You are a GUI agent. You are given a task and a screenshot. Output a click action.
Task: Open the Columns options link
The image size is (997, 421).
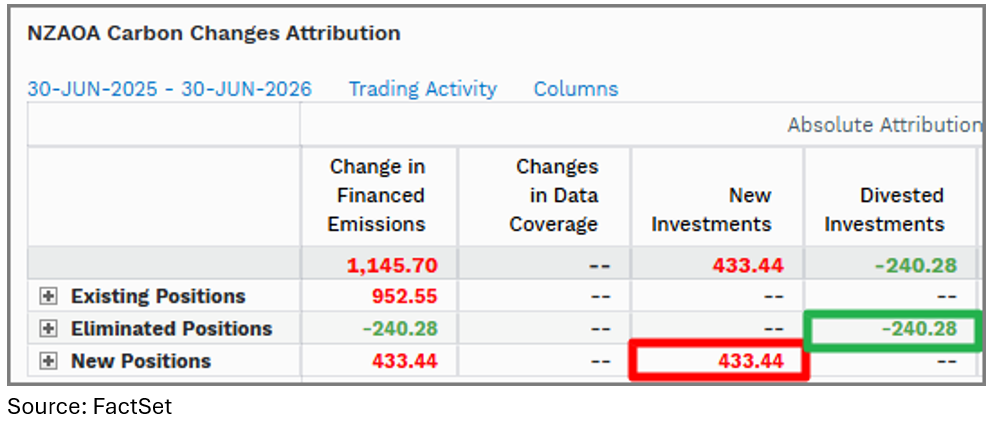575,89
